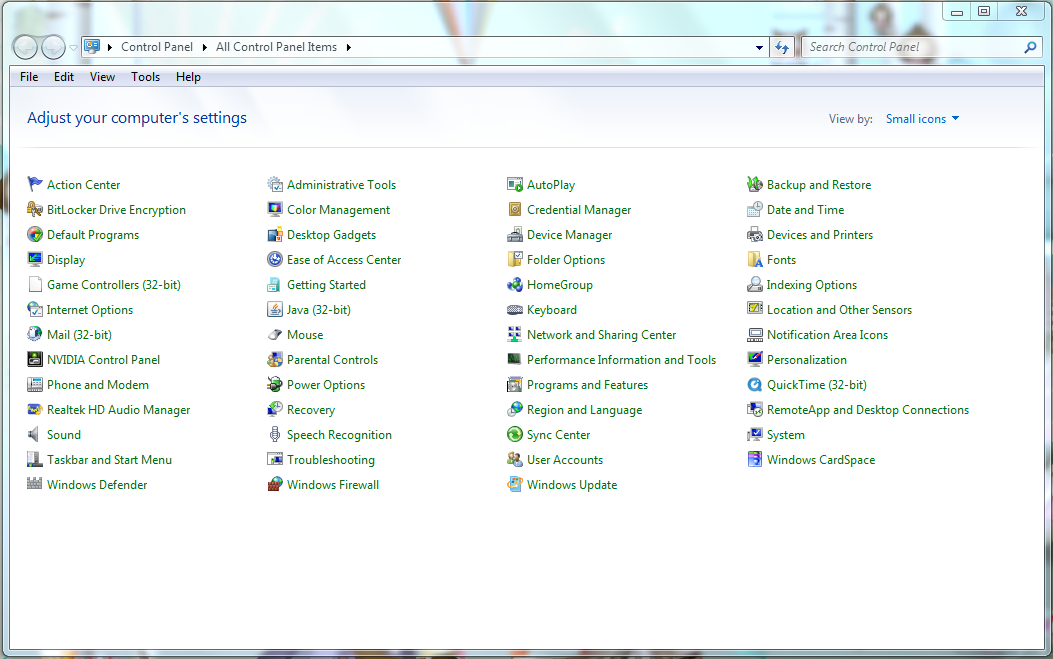This screenshot has width=1053, height=659.
Task: Click the Refresh button beside address bar
Action: coord(782,47)
